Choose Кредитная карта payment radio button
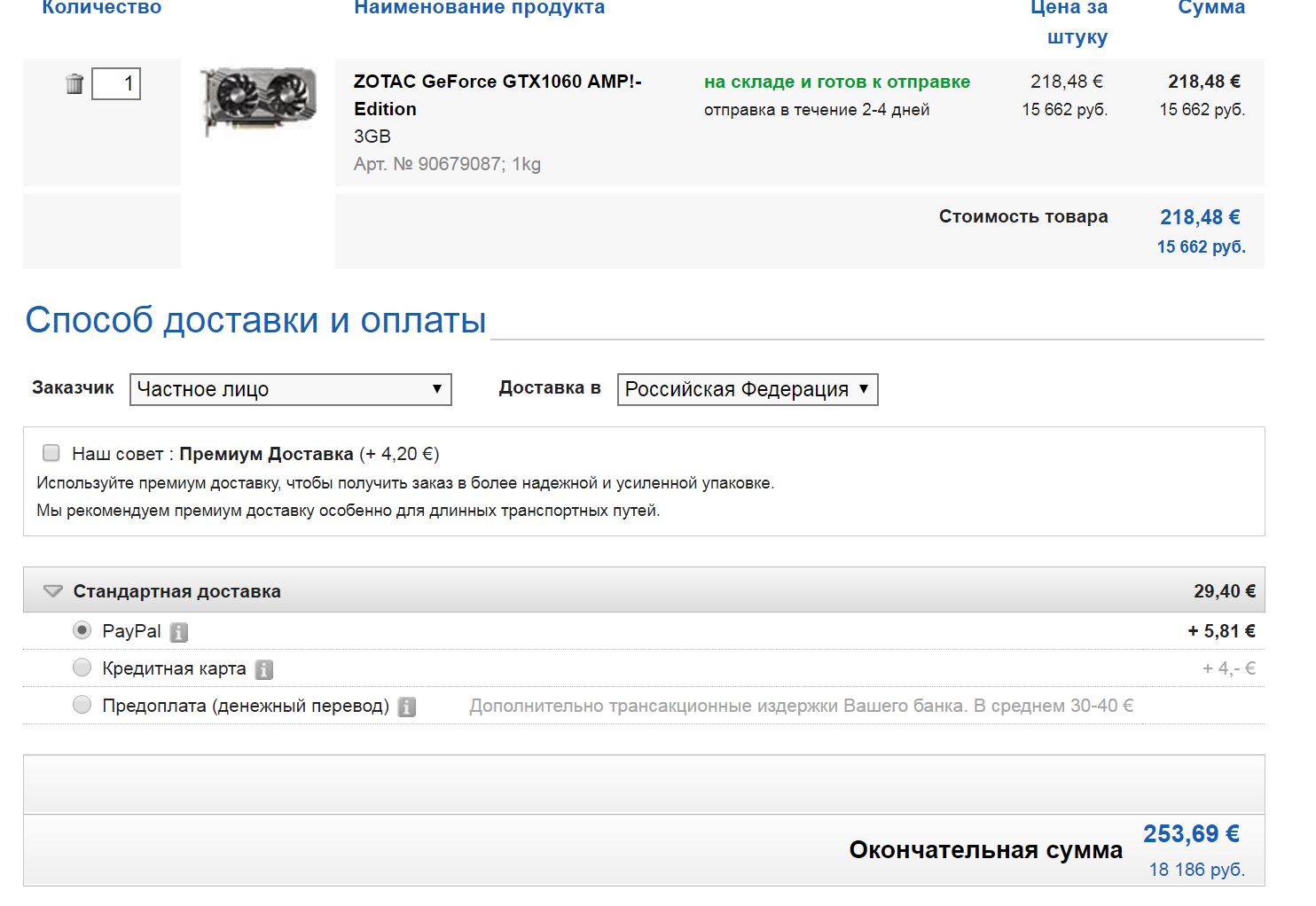Viewport: 1316px width, 906px height. pos(82,668)
